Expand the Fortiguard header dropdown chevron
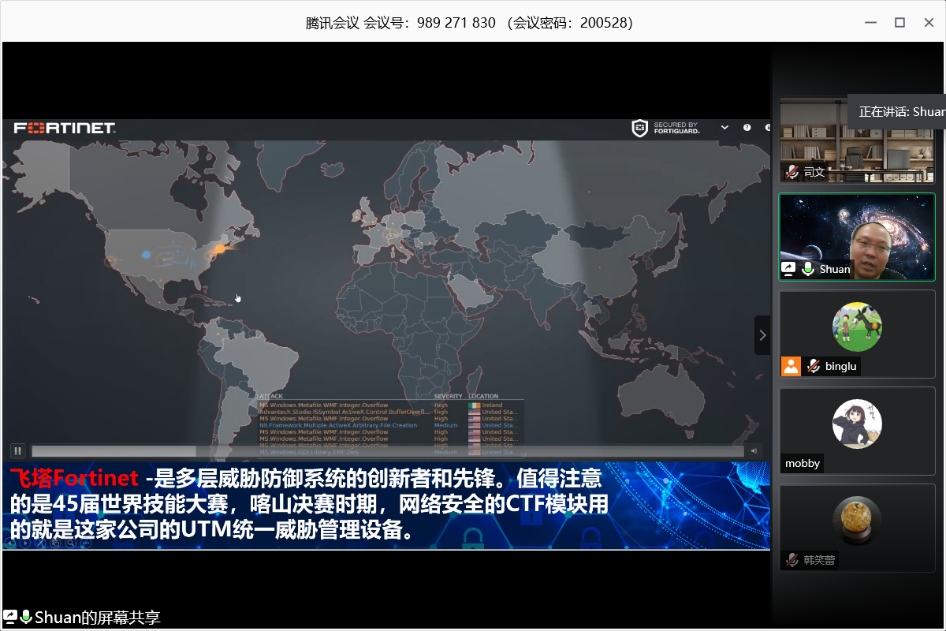Image resolution: width=946 pixels, height=631 pixels. [724, 128]
